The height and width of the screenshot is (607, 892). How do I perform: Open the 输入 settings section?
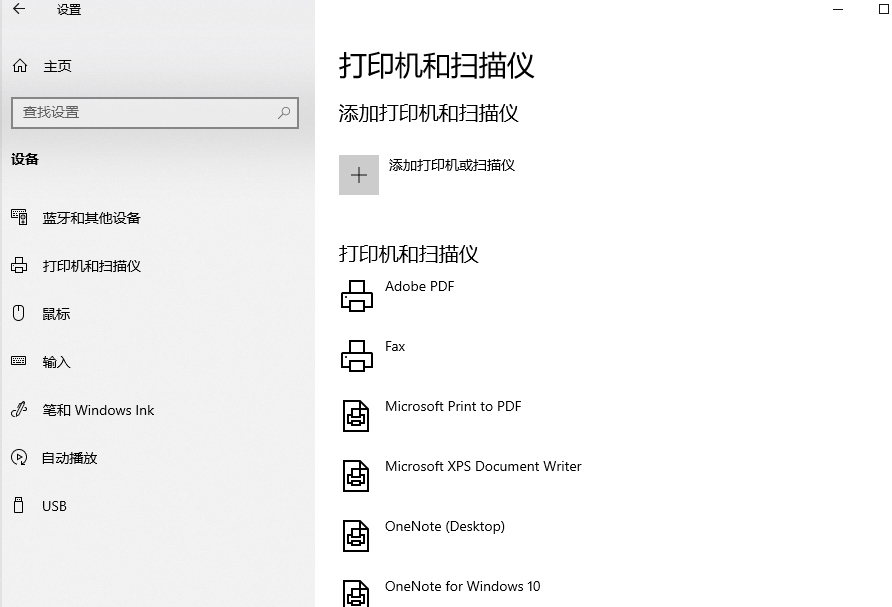point(56,362)
